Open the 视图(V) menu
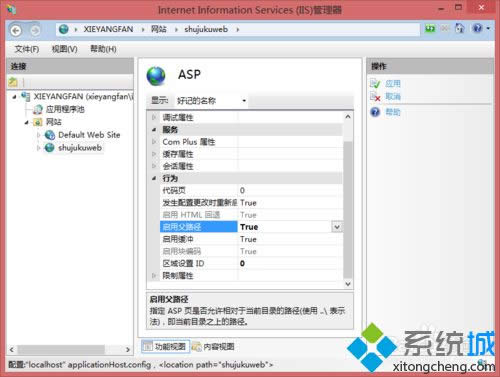Viewport: 500px width, 377px height. pyautogui.click(x=64, y=49)
